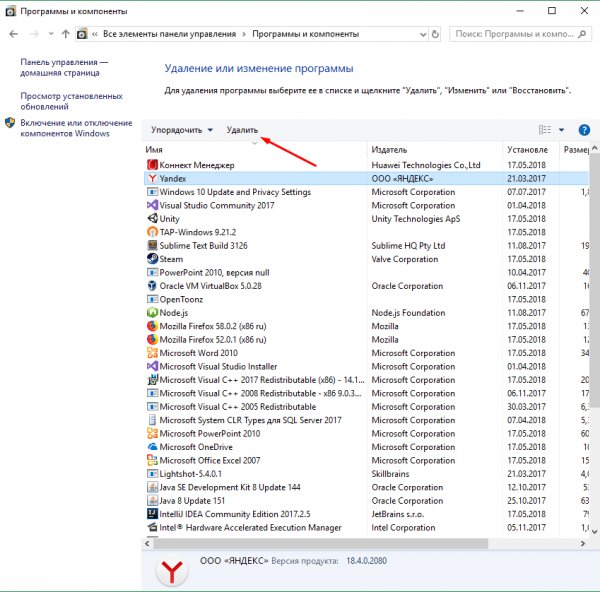600x592 pixels.
Task: Click the horizontal scrollbar left arrow
Action: 147,543
